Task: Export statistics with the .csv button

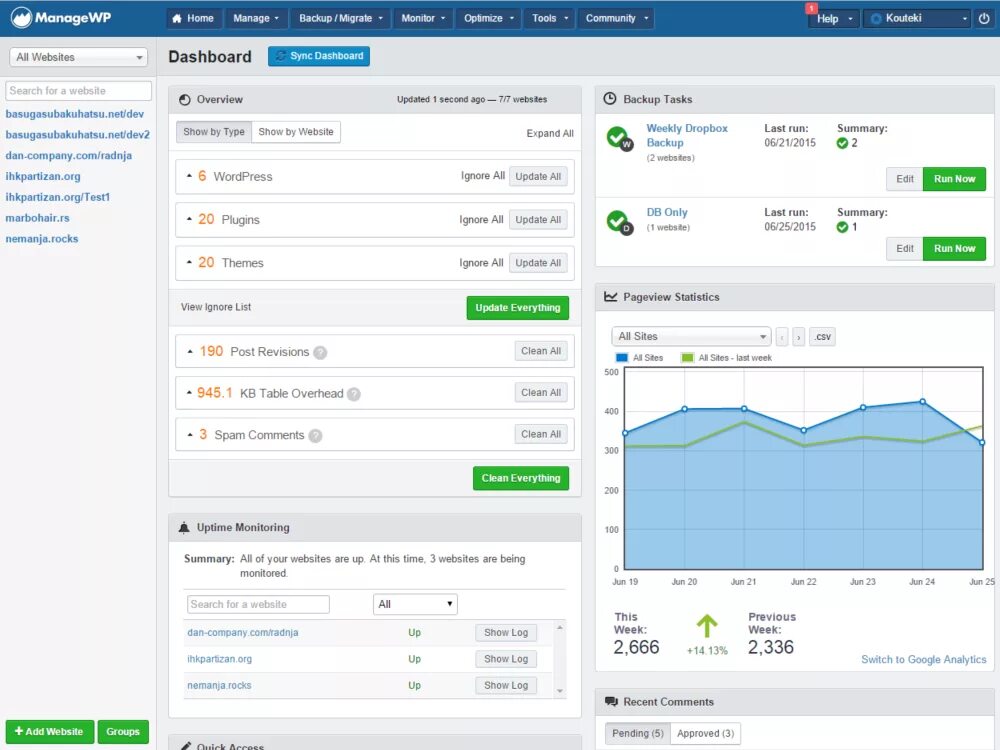Action: [x=822, y=337]
